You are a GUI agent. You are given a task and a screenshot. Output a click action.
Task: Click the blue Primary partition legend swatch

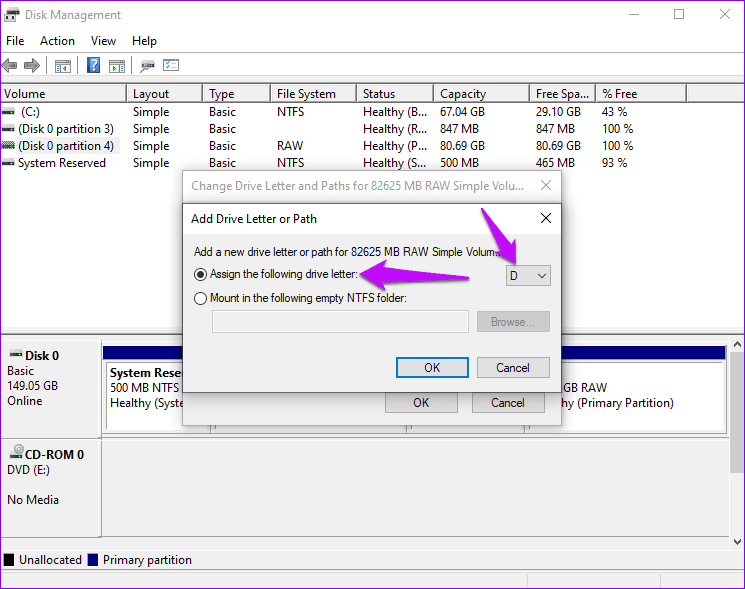pos(93,560)
